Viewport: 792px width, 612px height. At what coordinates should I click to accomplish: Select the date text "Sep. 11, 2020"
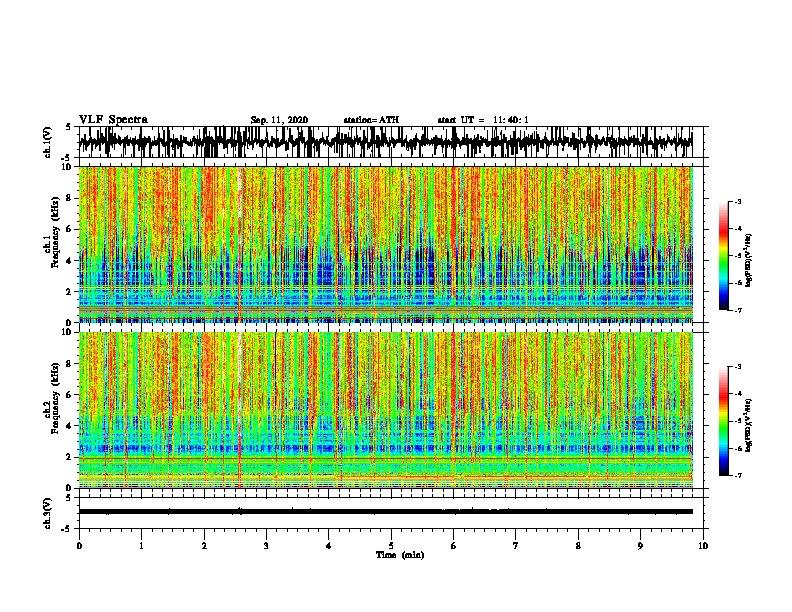coord(279,120)
